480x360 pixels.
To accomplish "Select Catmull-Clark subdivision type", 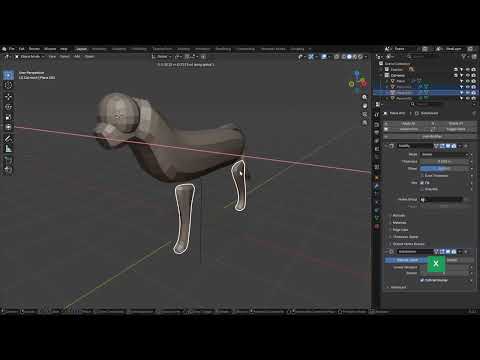I will pyautogui.click(x=405, y=260).
